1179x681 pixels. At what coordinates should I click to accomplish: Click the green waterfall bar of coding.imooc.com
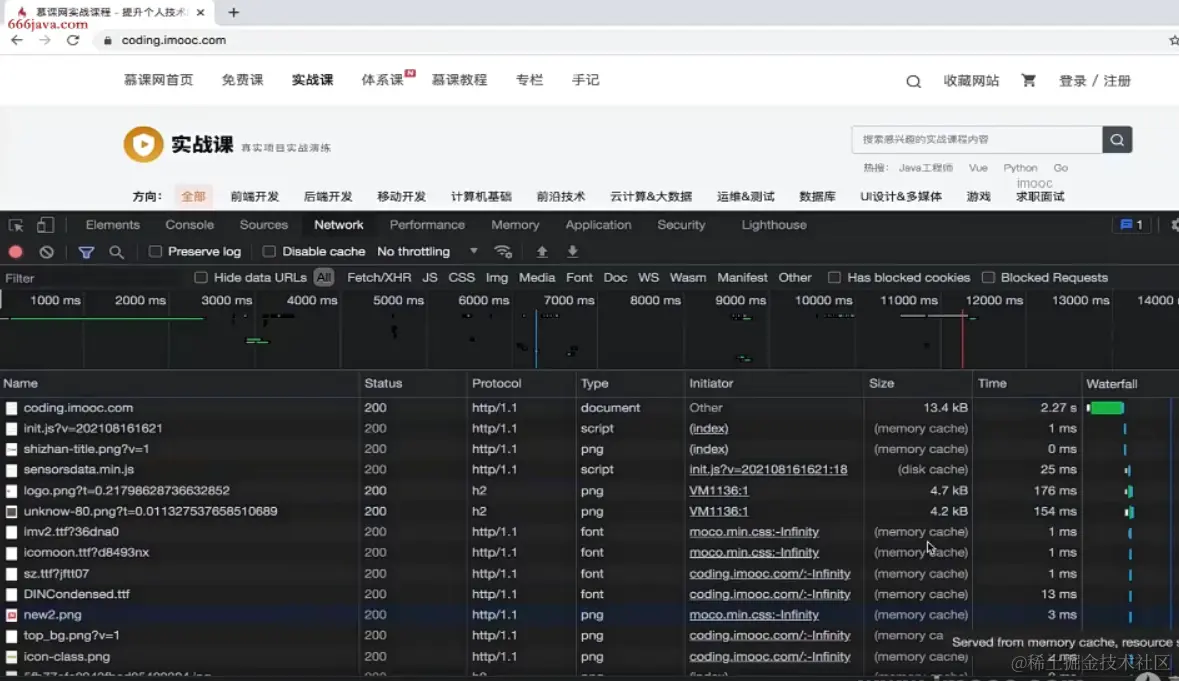(x=1107, y=408)
